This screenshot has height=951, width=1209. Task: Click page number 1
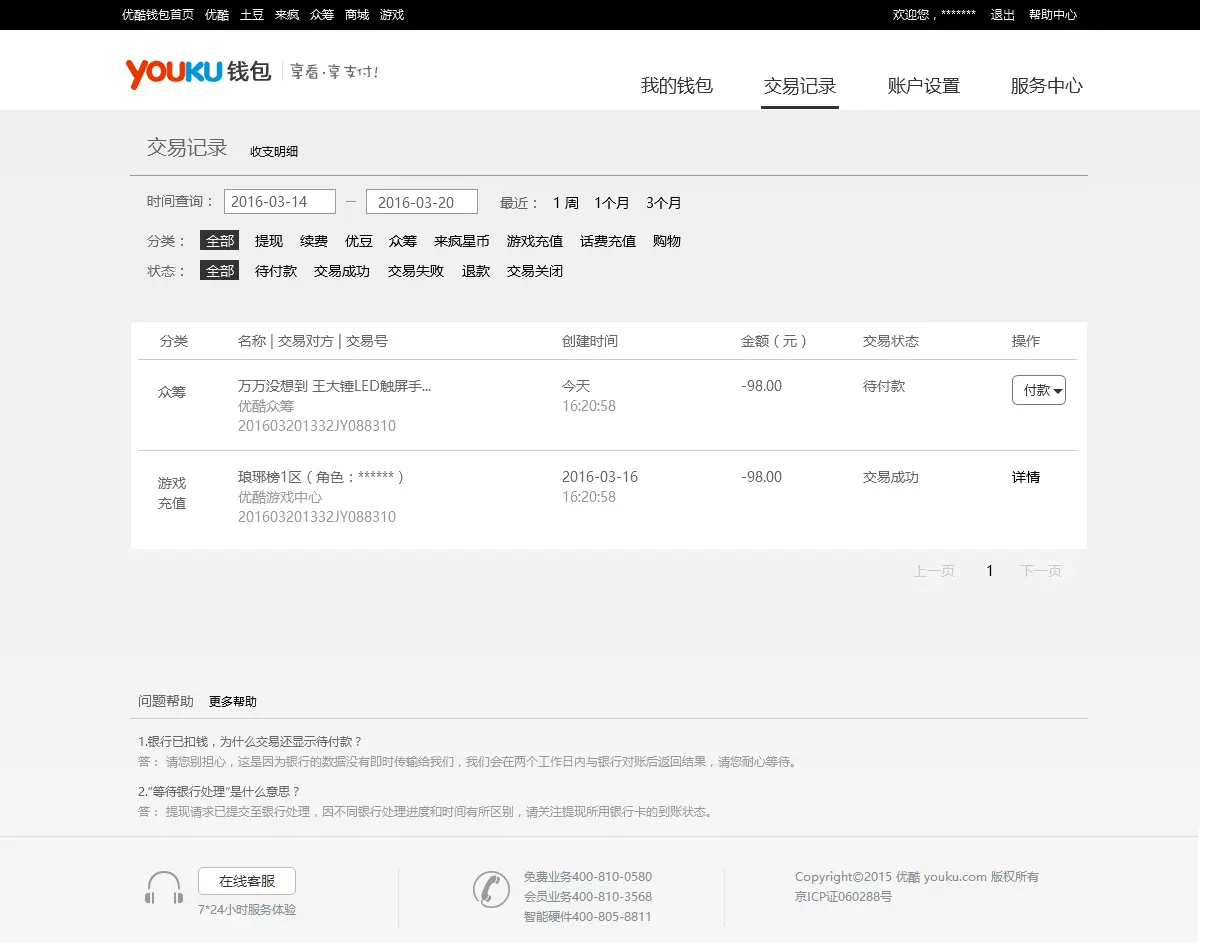click(x=990, y=571)
